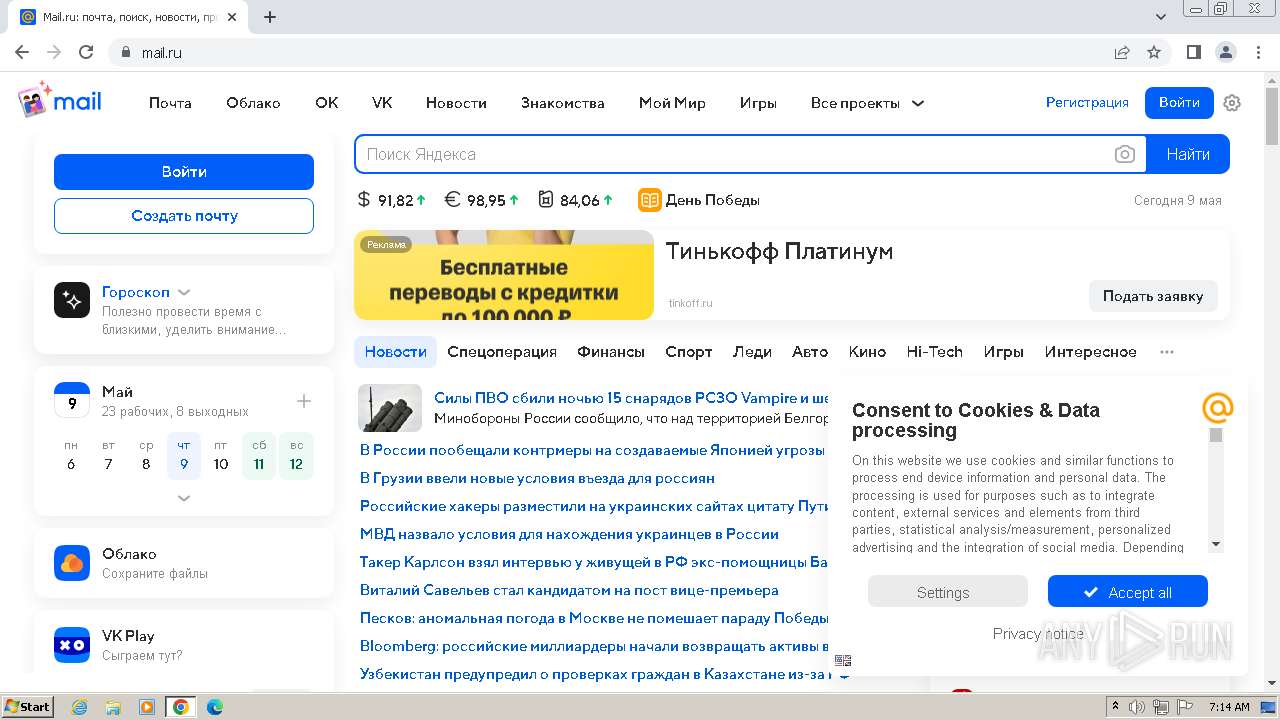Reload the page
The width and height of the screenshot is (1280, 720).
pos(86,52)
